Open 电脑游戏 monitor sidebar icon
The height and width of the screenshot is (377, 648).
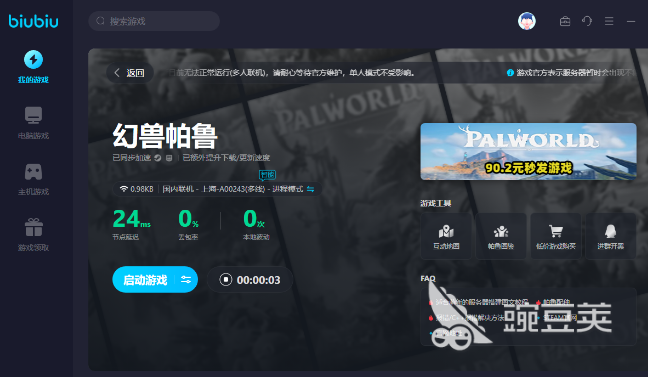click(33, 115)
